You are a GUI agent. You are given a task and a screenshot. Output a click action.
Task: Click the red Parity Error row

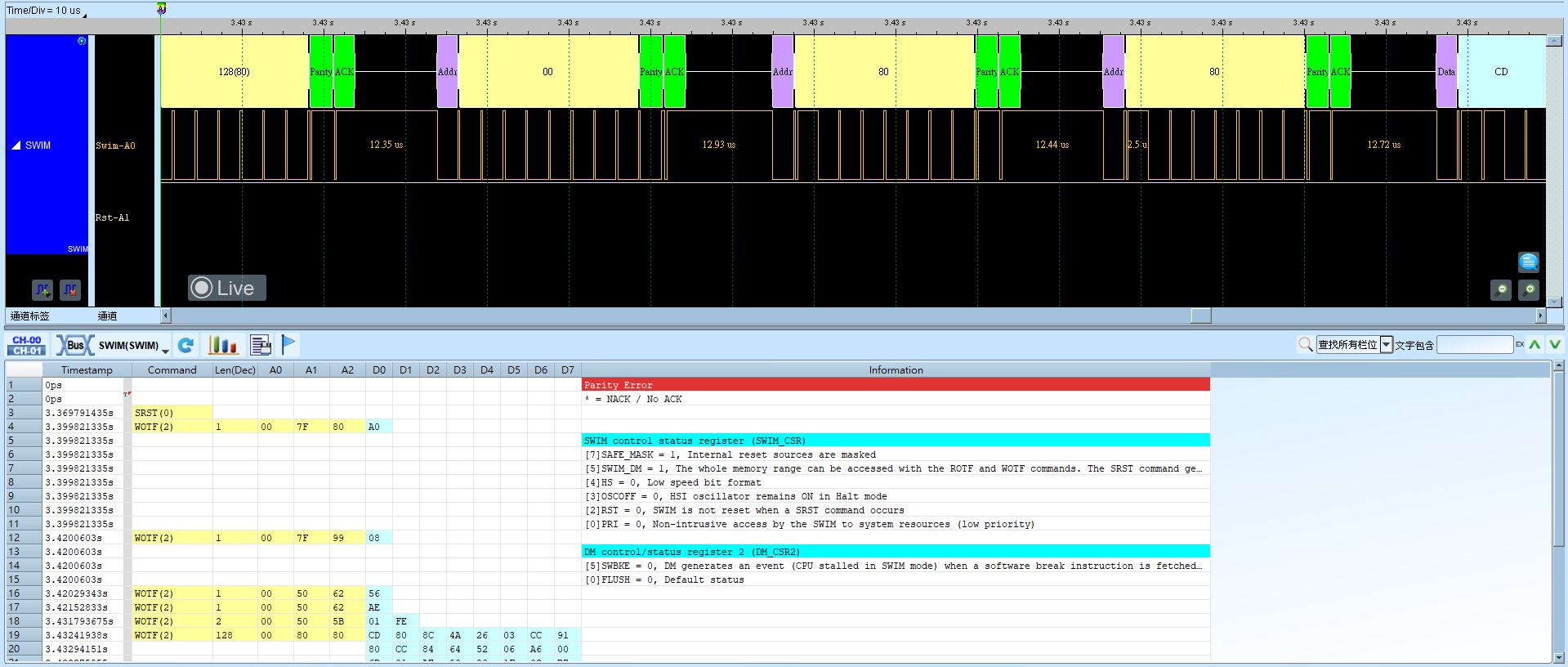(x=896, y=385)
